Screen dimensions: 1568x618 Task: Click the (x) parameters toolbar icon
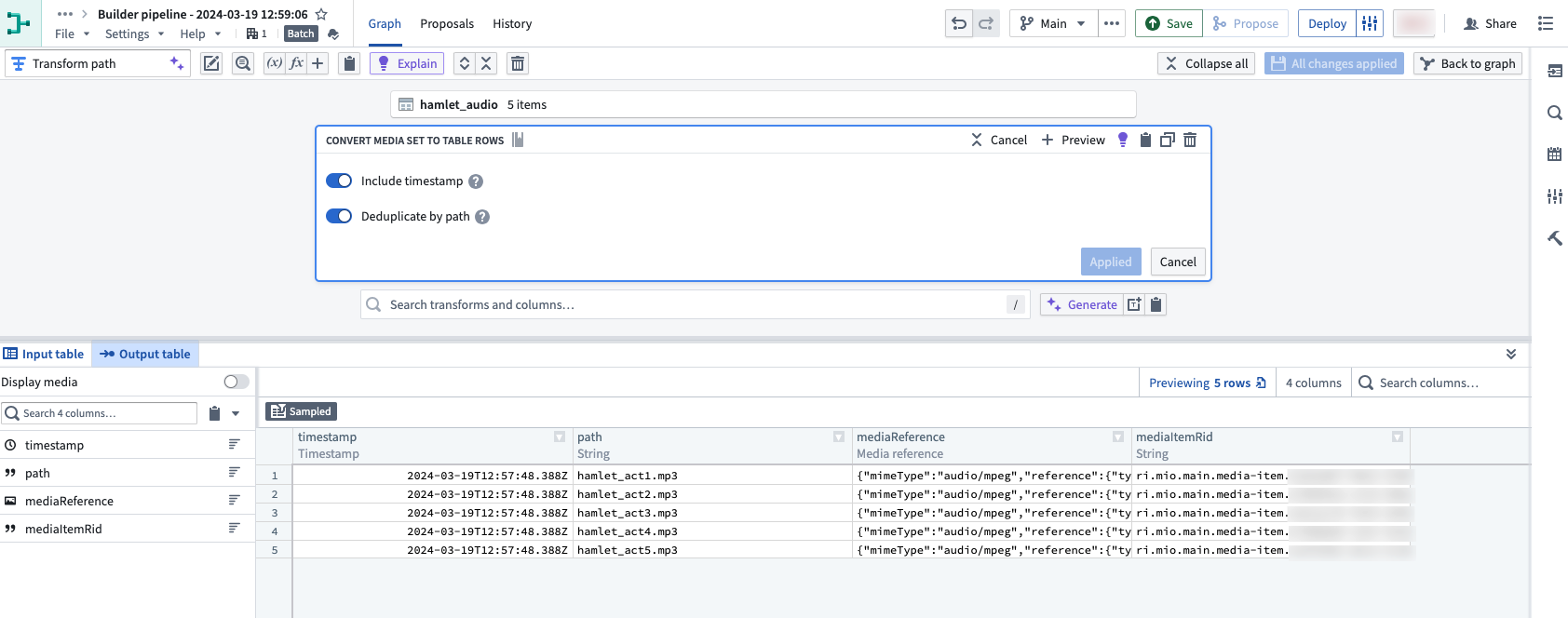(x=274, y=63)
